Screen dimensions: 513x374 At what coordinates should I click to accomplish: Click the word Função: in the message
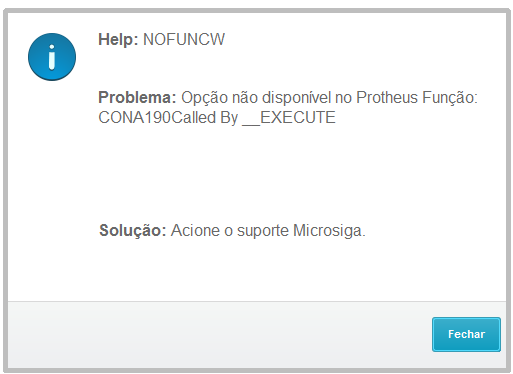pos(450,98)
